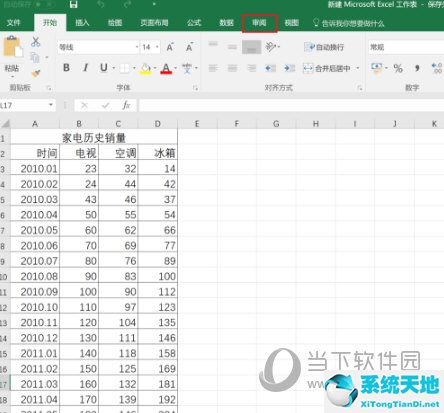Open the borders dropdown arrow

pyautogui.click(x=134, y=68)
